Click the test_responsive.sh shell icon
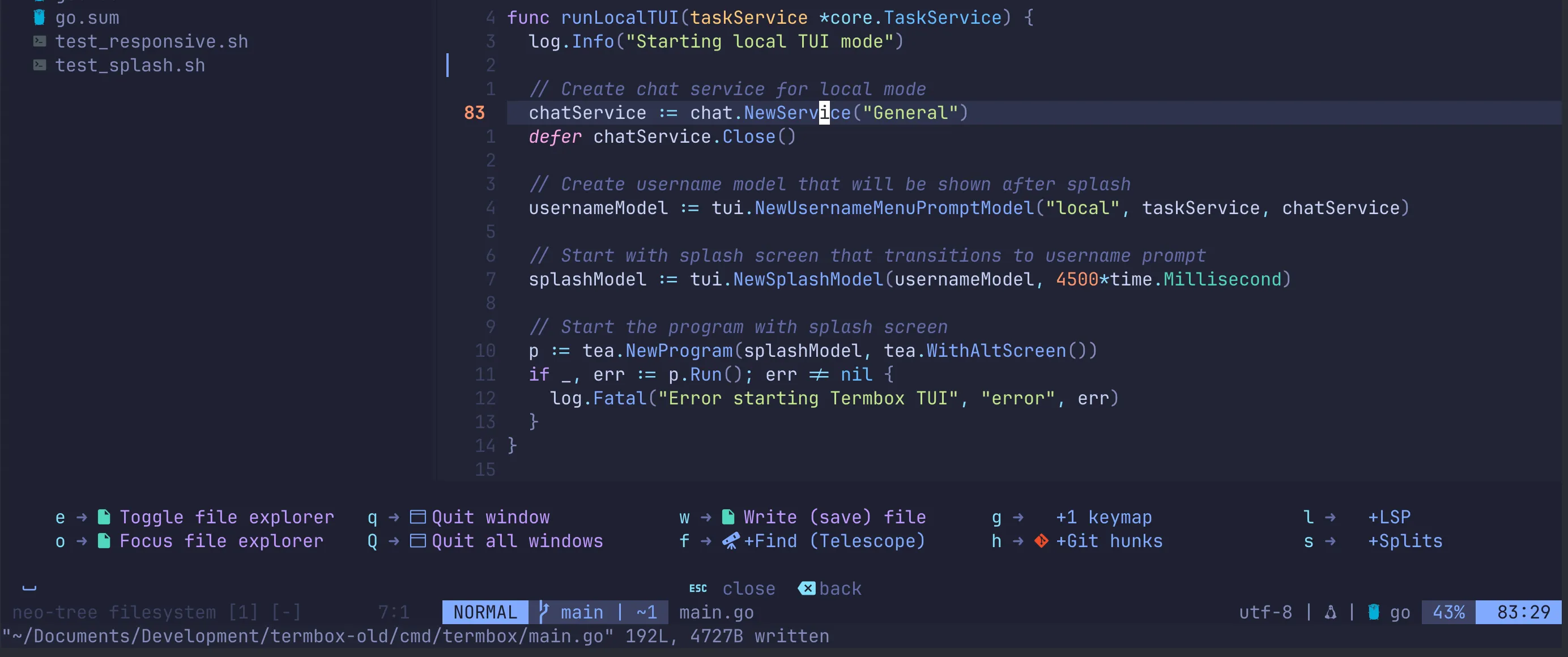Viewport: 1568px width, 657px height. (x=40, y=41)
